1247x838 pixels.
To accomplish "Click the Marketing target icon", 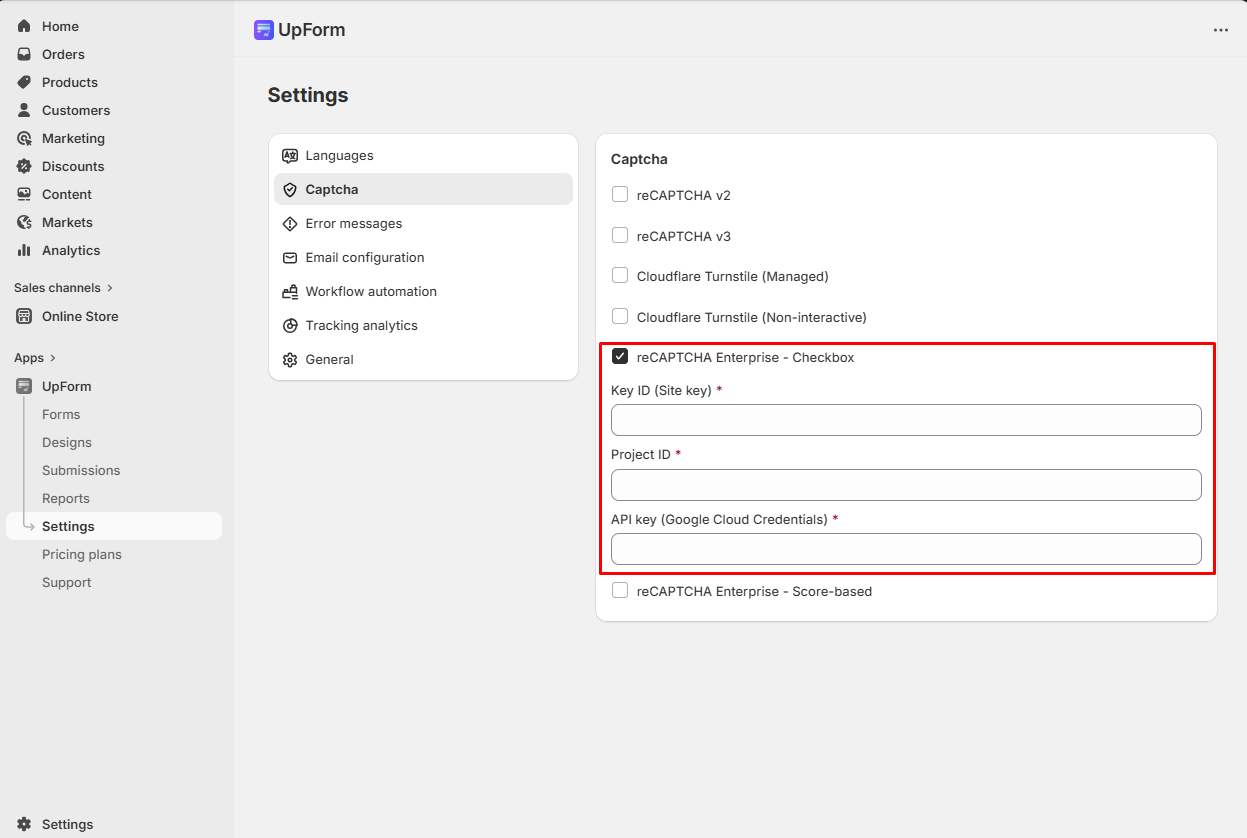I will [x=24, y=138].
